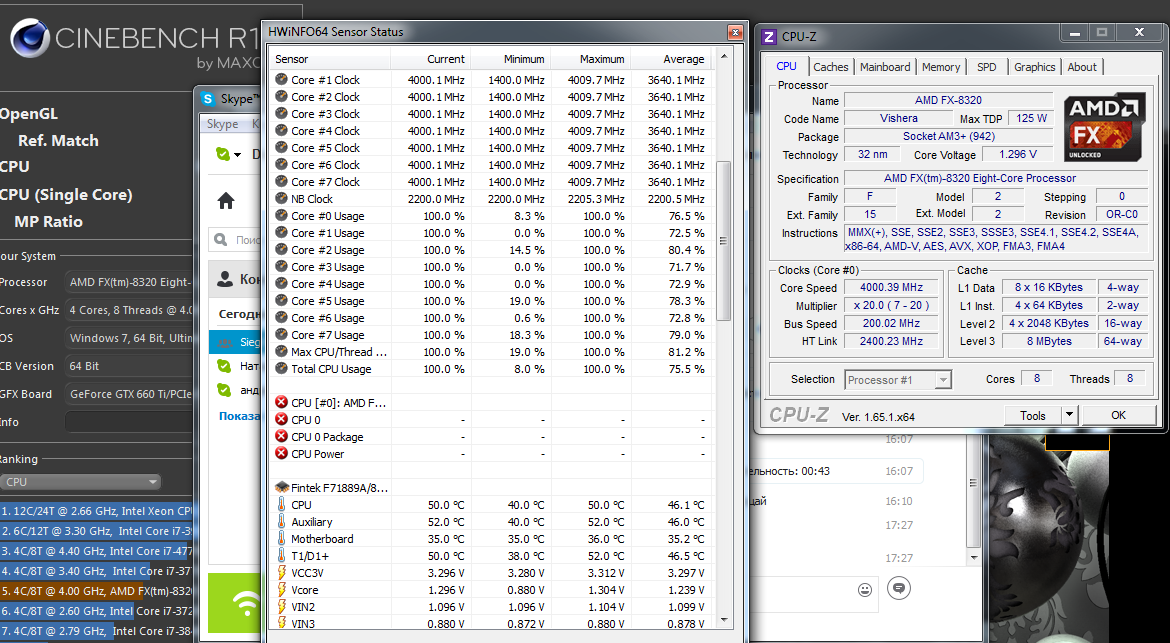The image size is (1170, 643).
Task: Click the Average column header in HWiNFO64
Action: point(670,59)
